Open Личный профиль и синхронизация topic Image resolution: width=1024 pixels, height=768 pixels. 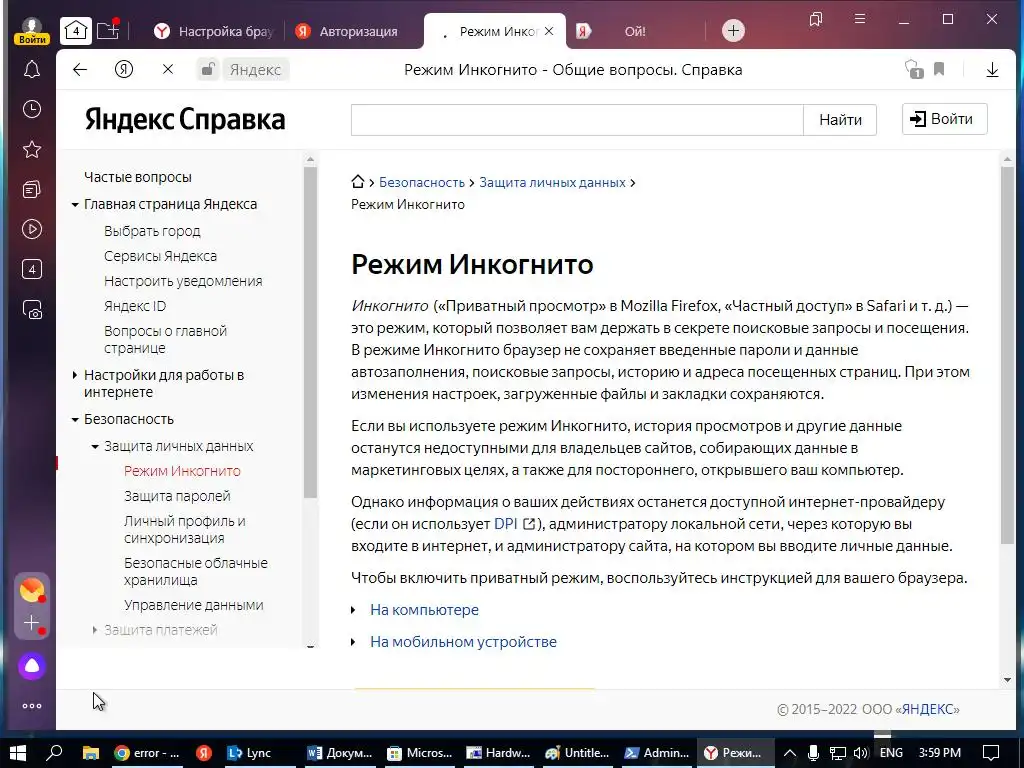[184, 529]
